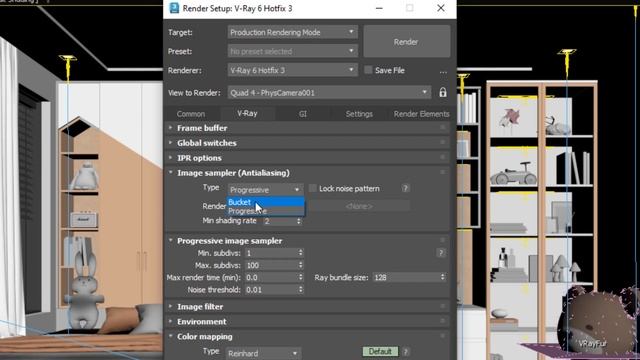Image resolution: width=640 pixels, height=360 pixels.
Task: Switch to the V-Ray tab
Action: 247,113
